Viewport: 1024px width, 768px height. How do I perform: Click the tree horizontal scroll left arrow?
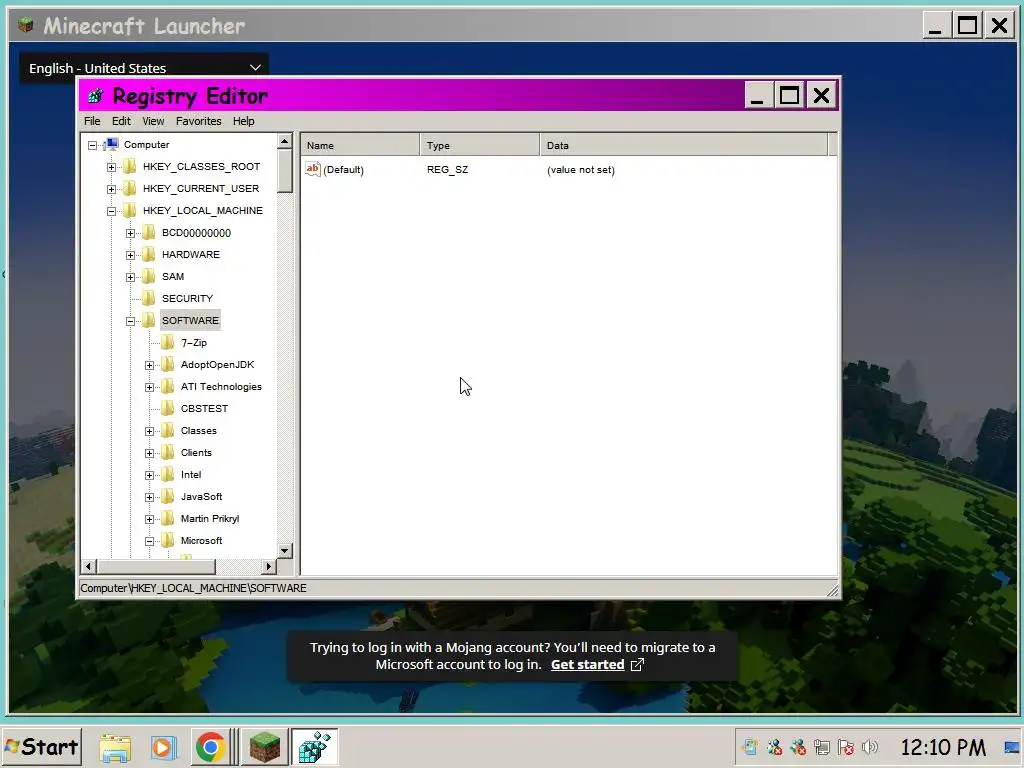click(x=89, y=566)
